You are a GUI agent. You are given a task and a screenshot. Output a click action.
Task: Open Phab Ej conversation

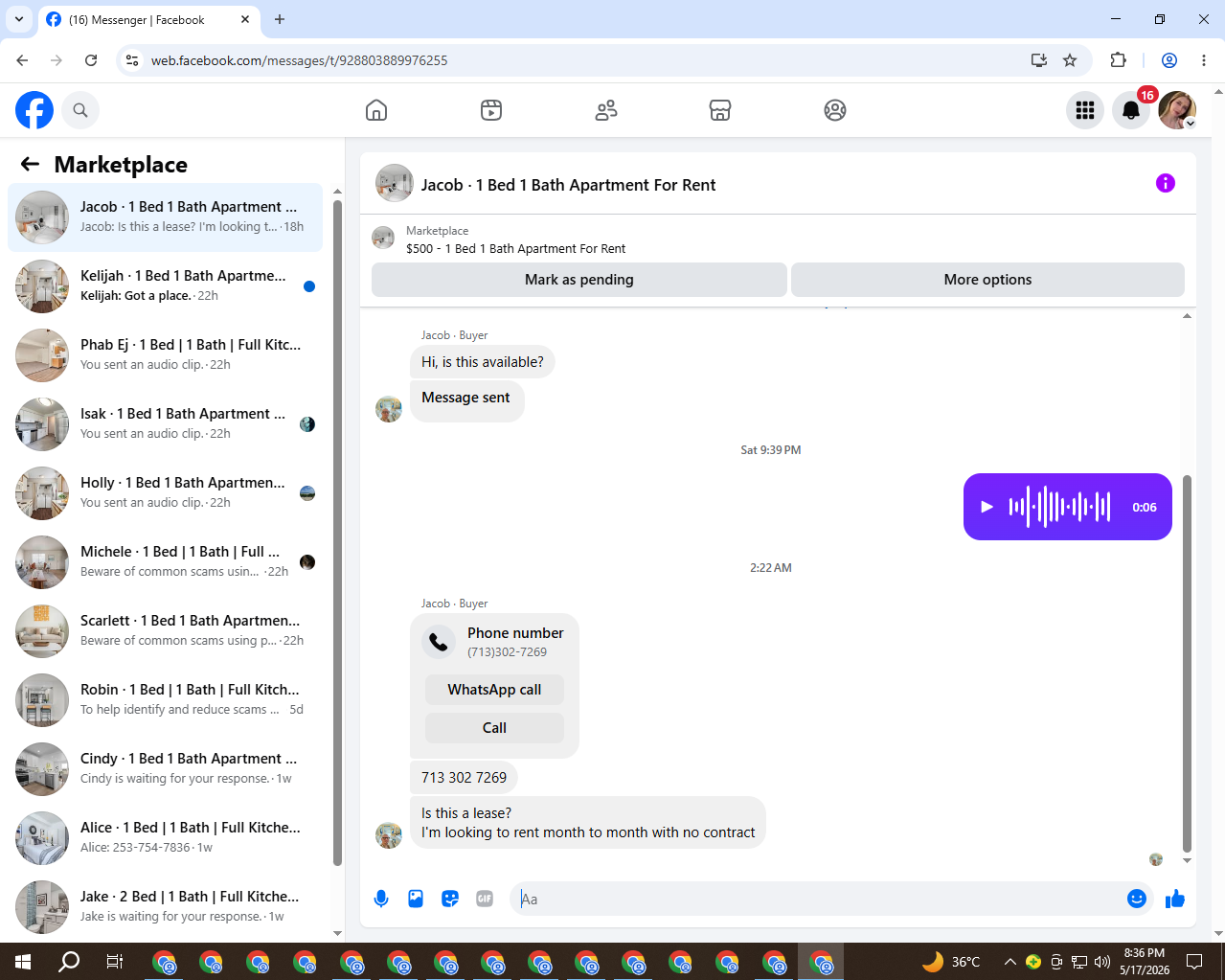click(166, 355)
